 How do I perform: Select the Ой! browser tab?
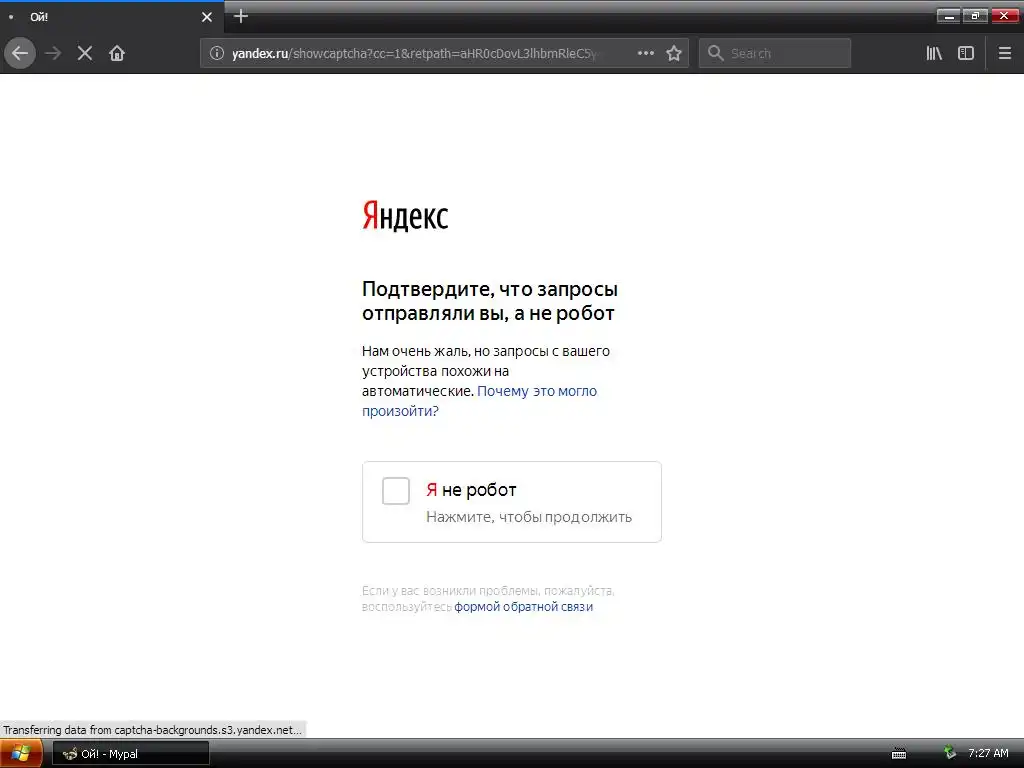pyautogui.click(x=112, y=17)
